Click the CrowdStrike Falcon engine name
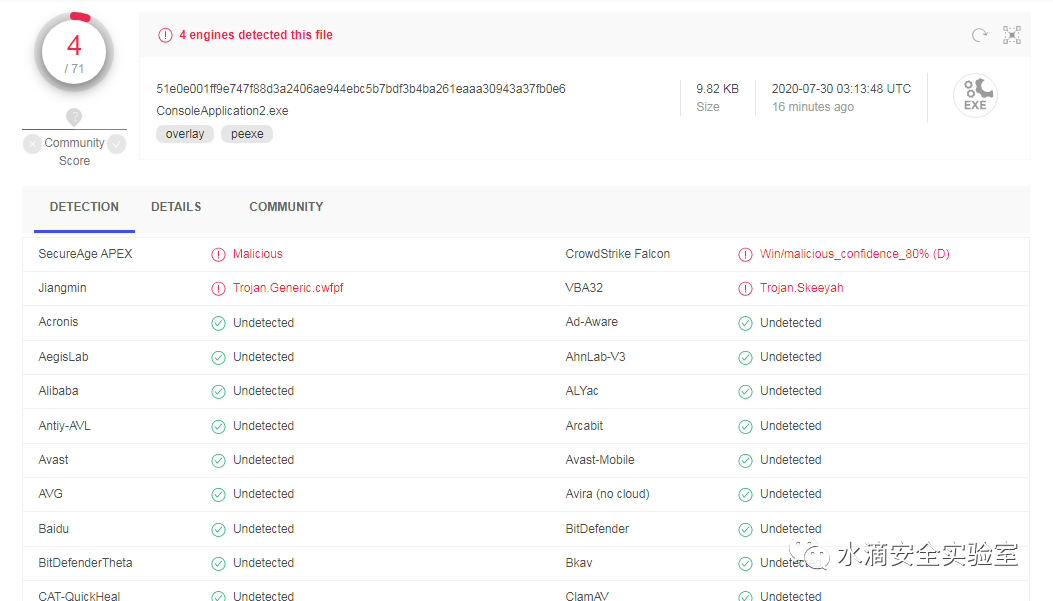Image resolution: width=1053 pixels, height=601 pixels. pyautogui.click(x=618, y=254)
